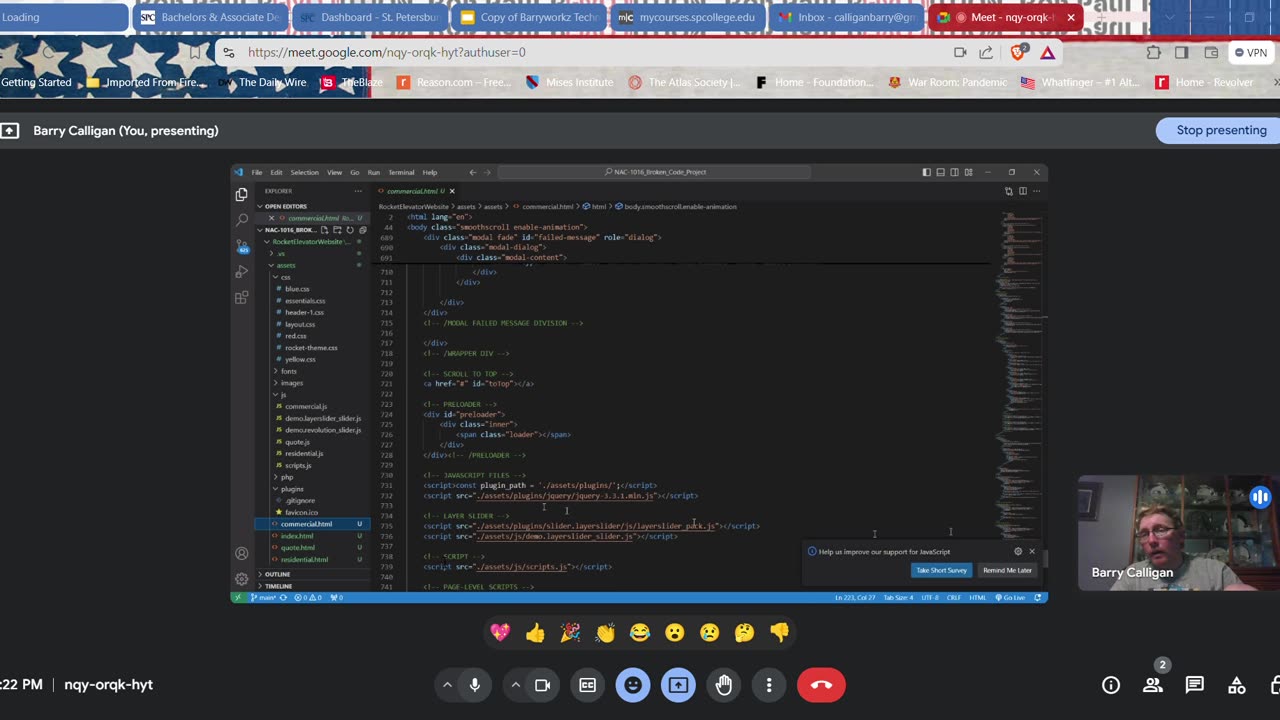Open The Daily Wire bookmark
The image size is (1280, 720).
pos(263,82)
